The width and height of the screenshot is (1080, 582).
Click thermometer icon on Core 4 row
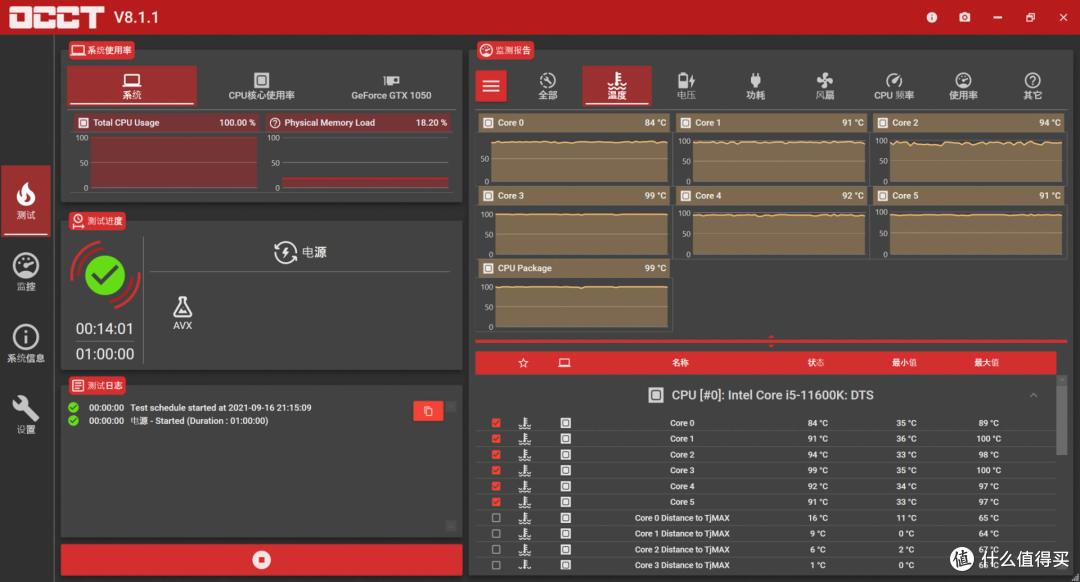[525, 486]
